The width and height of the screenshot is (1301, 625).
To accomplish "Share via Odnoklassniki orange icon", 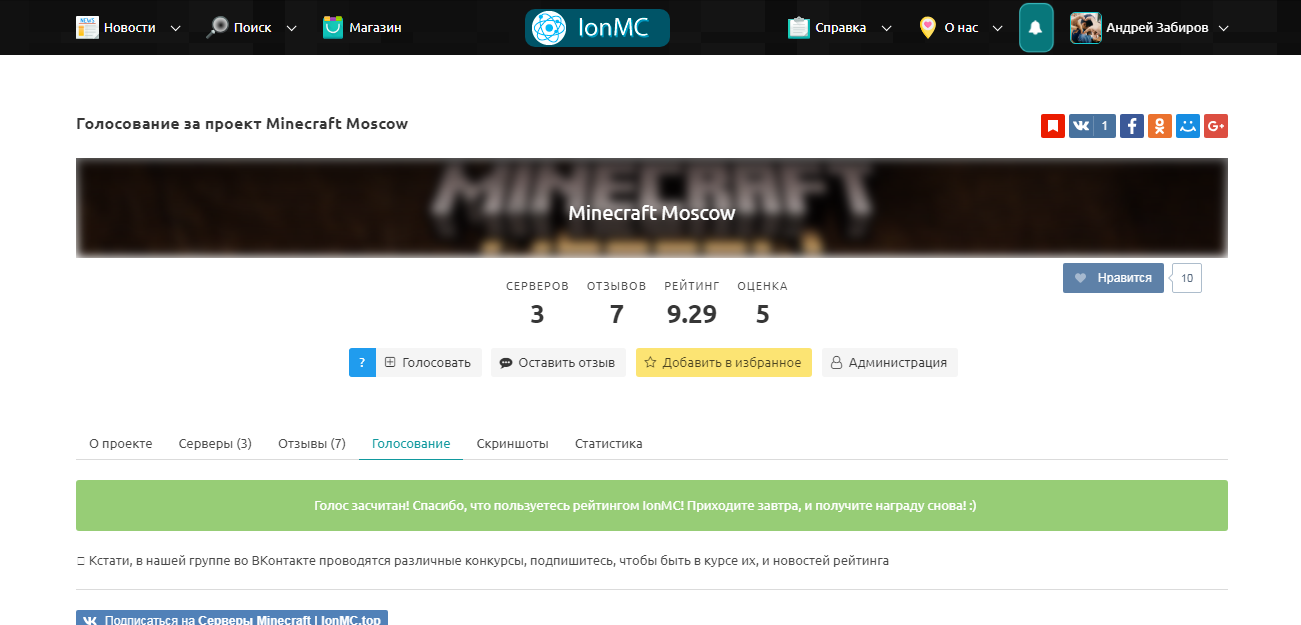I will click(1159, 126).
